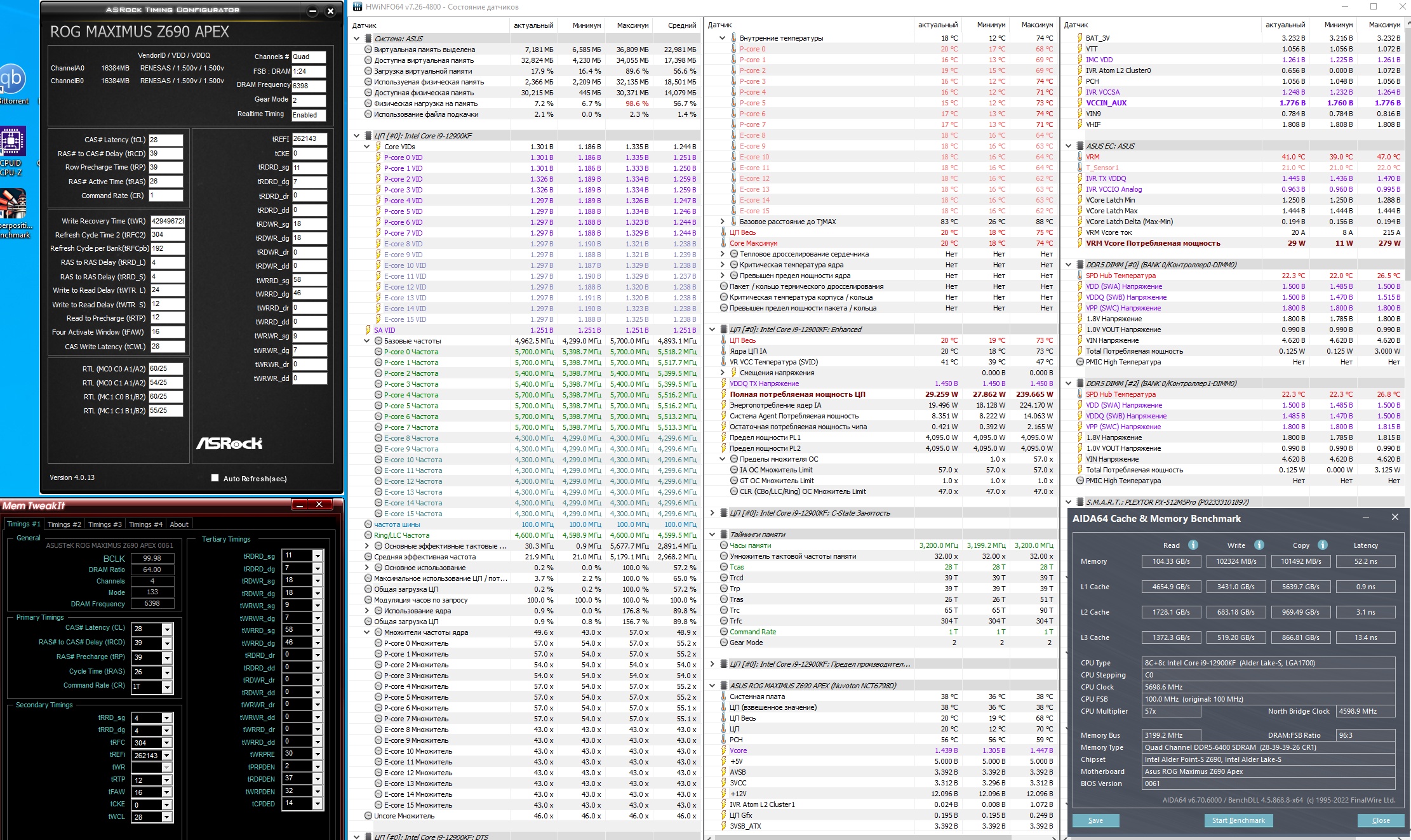Enable the Auto Refresh(sec) checkbox
The height and width of the screenshot is (840, 1411).
pos(215,478)
